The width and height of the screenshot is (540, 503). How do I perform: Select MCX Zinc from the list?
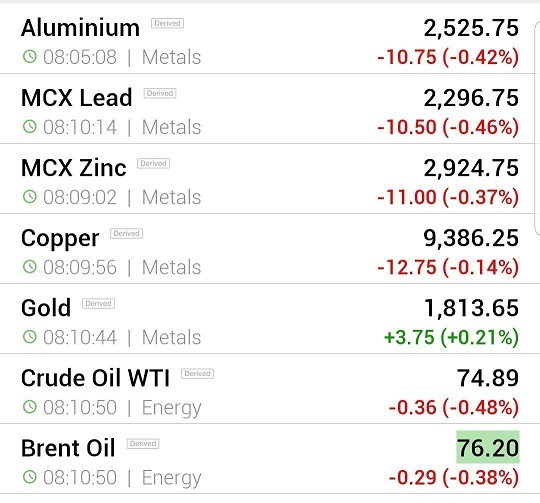tap(267, 179)
